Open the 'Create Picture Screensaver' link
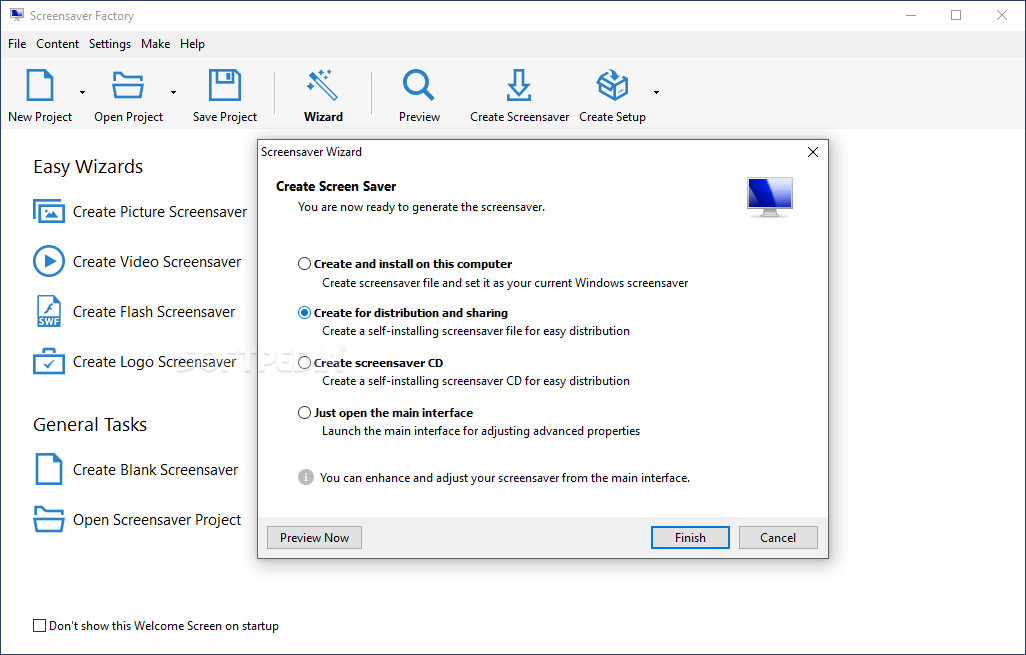This screenshot has height=655, width=1026. [x=160, y=211]
